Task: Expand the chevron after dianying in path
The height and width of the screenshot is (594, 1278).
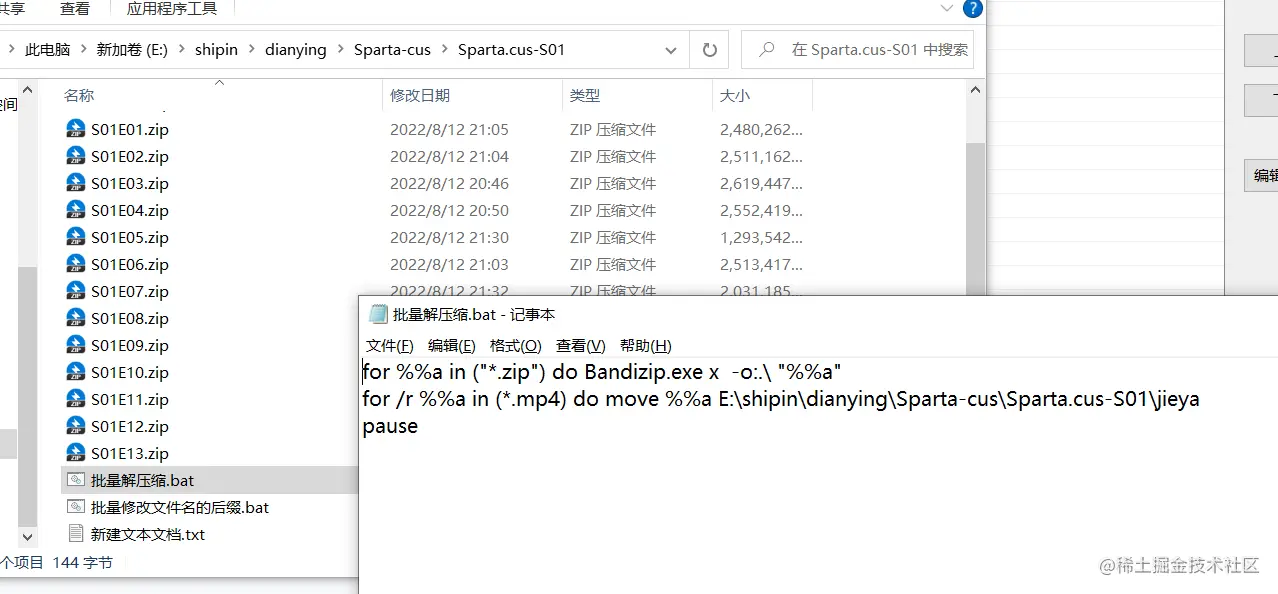Action: click(x=340, y=50)
